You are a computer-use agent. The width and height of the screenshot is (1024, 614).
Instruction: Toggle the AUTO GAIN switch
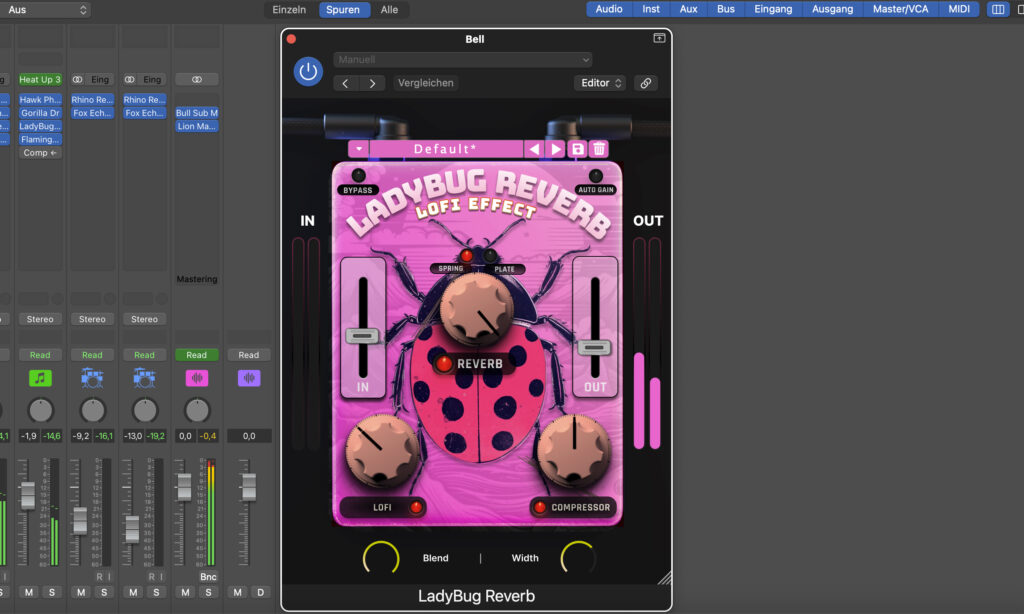point(596,176)
